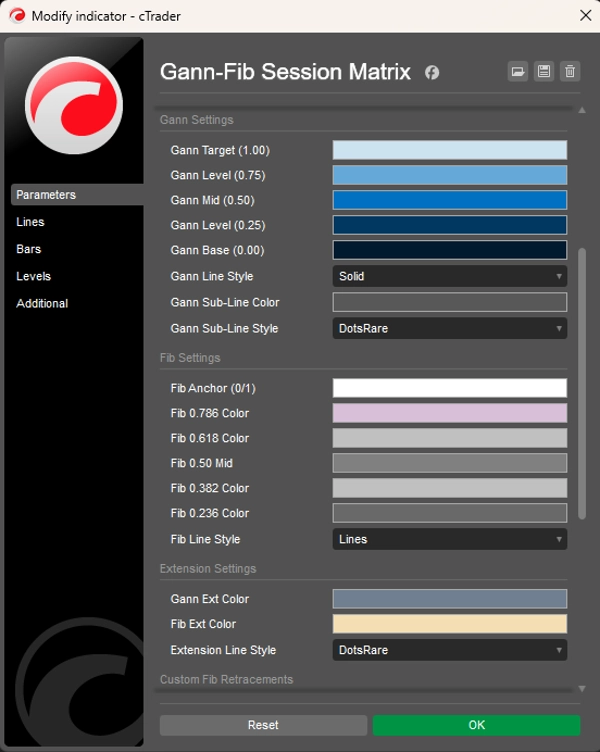Pick the Gann Mid (0.50) color swatch
The width and height of the screenshot is (600, 752).
coord(449,200)
